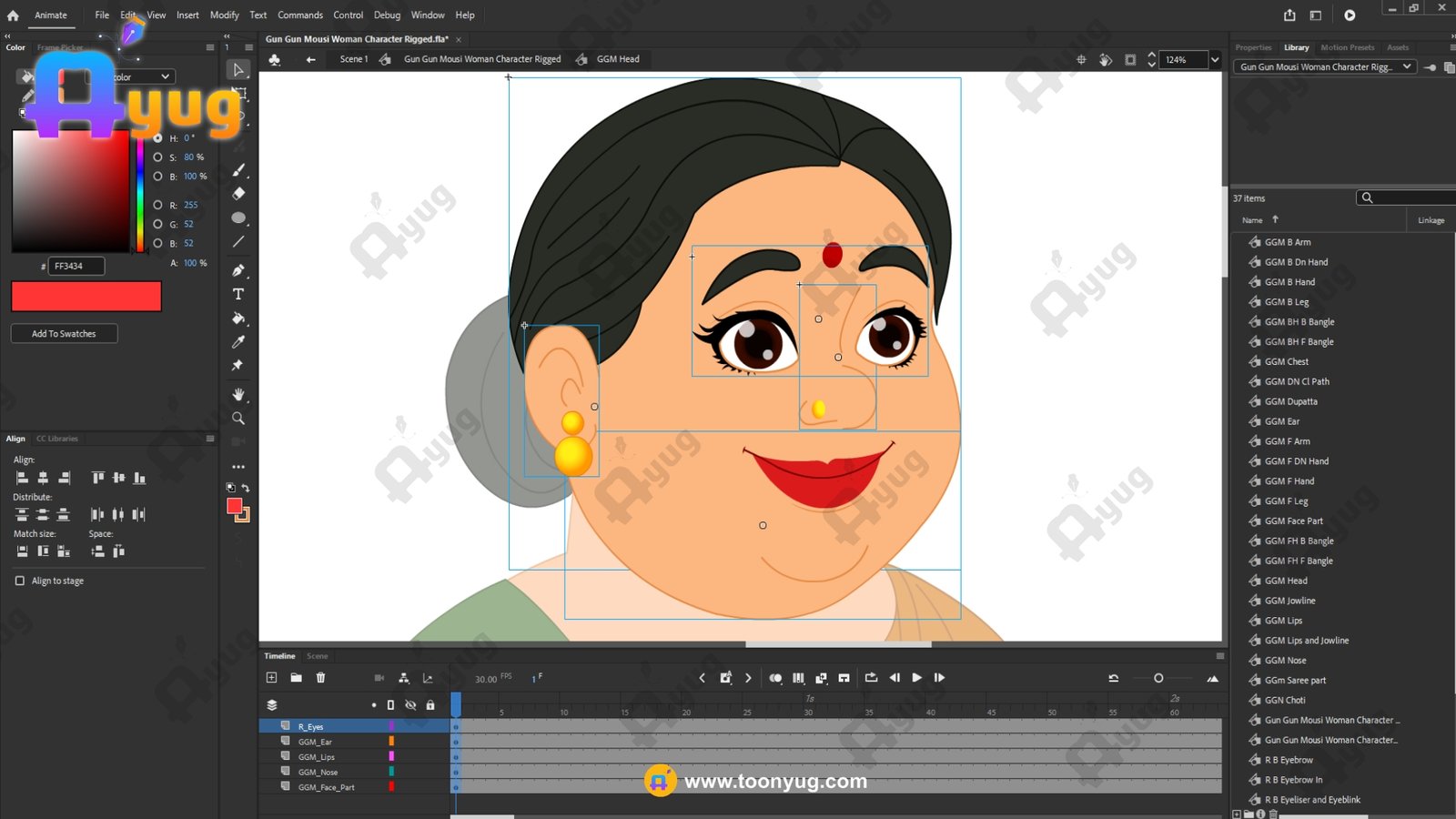Expand the library document dropdown
The width and height of the screenshot is (1456, 819).
coord(1407,67)
